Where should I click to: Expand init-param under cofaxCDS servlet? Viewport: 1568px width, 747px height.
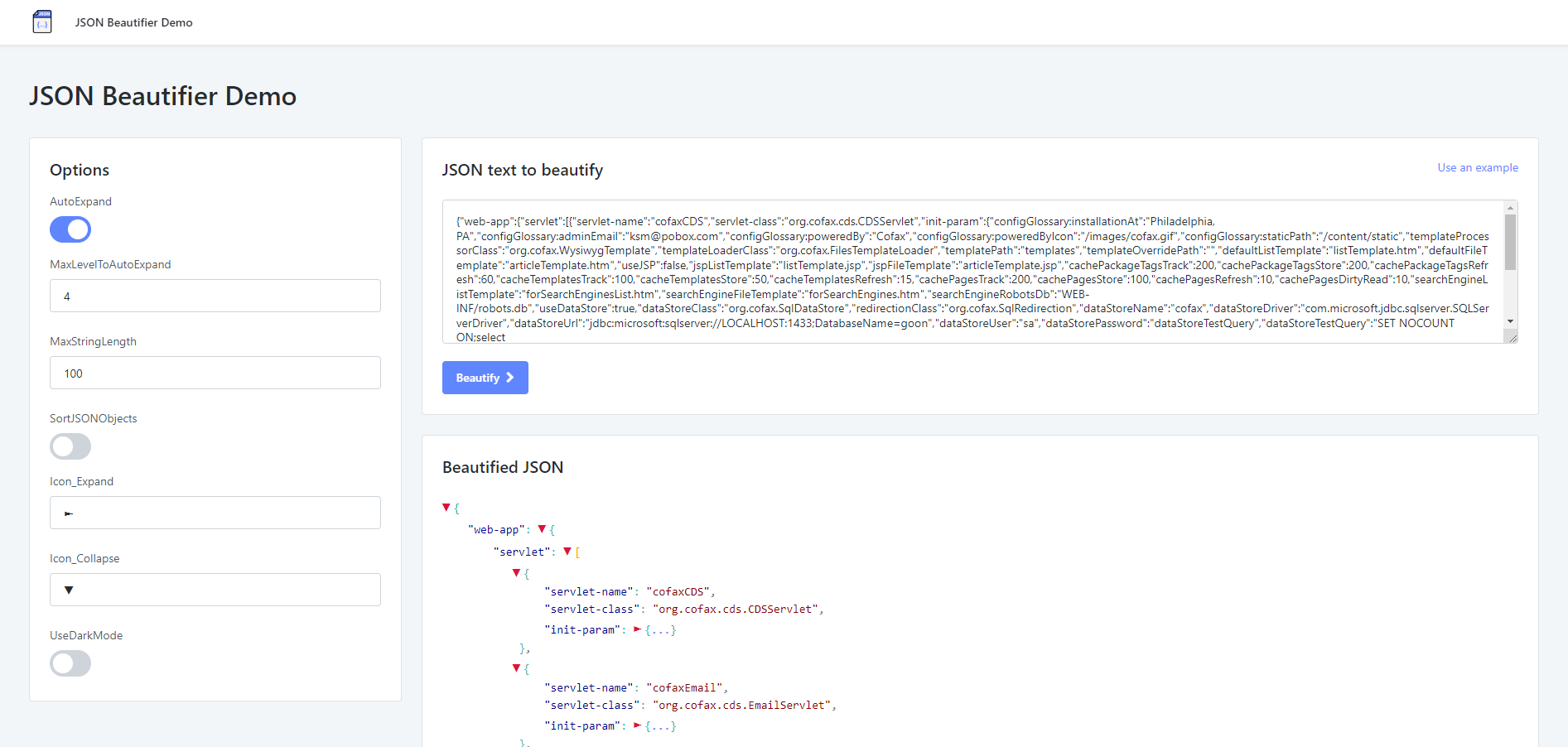[637, 629]
